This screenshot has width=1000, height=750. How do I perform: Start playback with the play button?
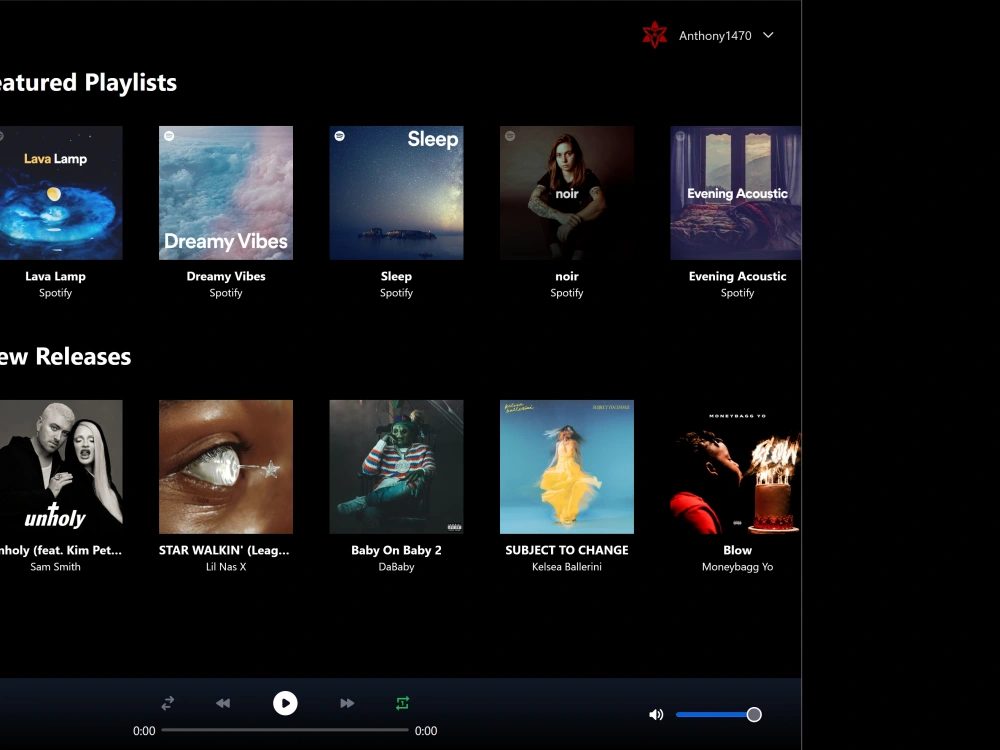click(285, 703)
